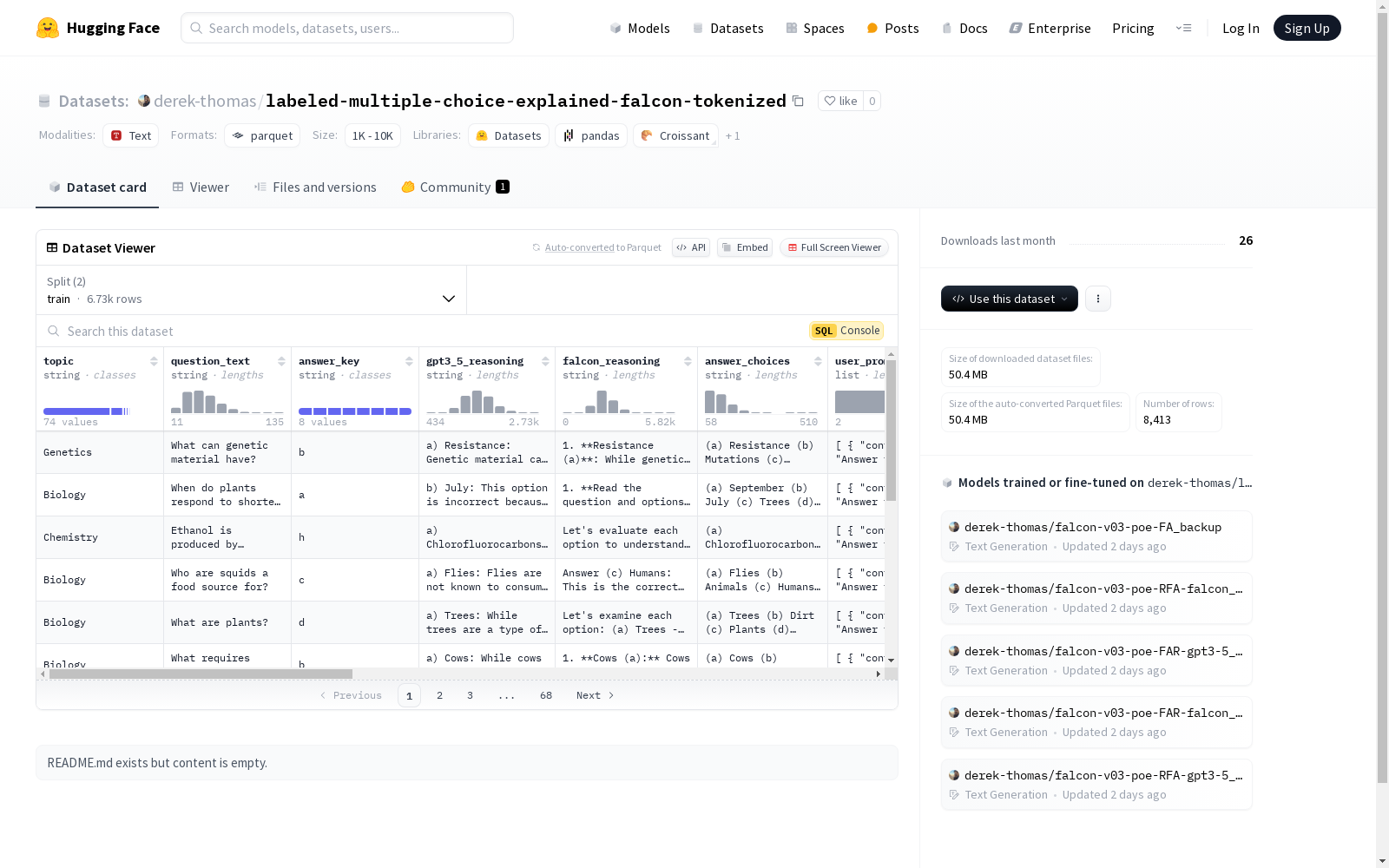Go to page 3 of the table

[x=471, y=695]
